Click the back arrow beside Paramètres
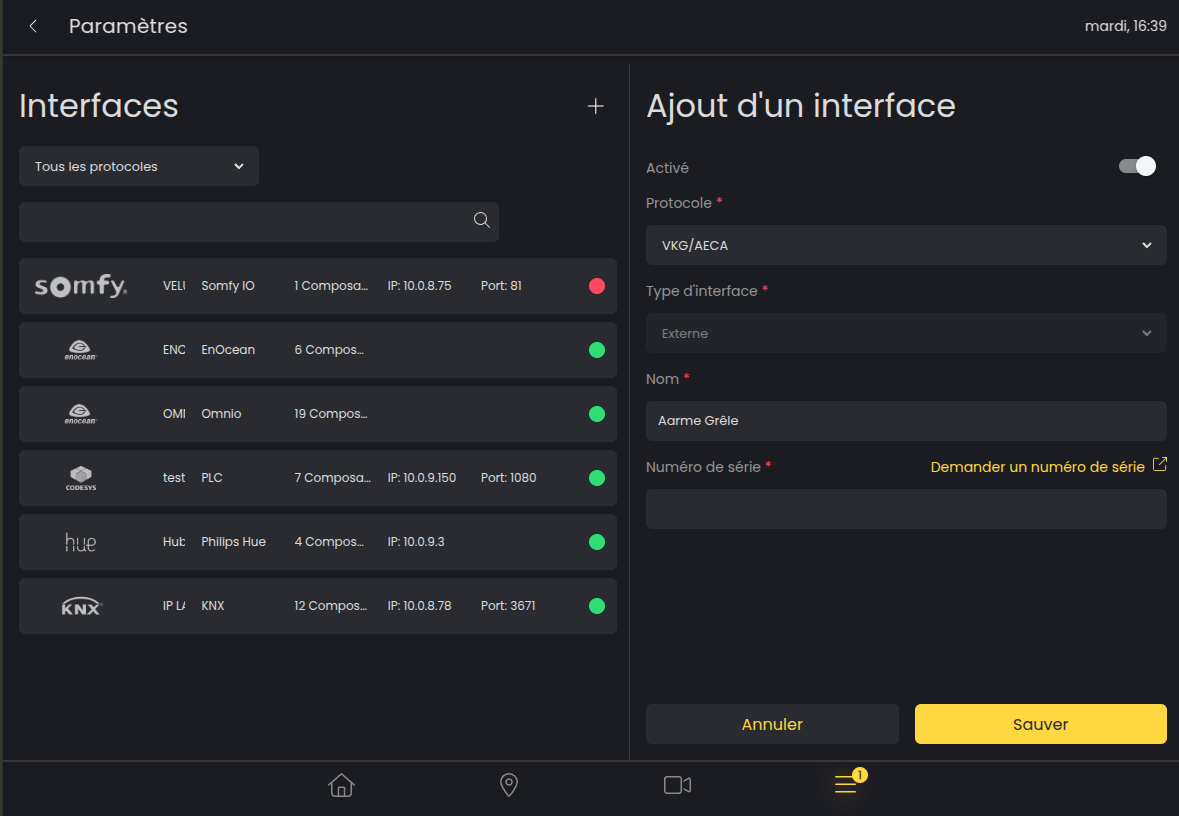This screenshot has height=816, width=1179. (34, 27)
